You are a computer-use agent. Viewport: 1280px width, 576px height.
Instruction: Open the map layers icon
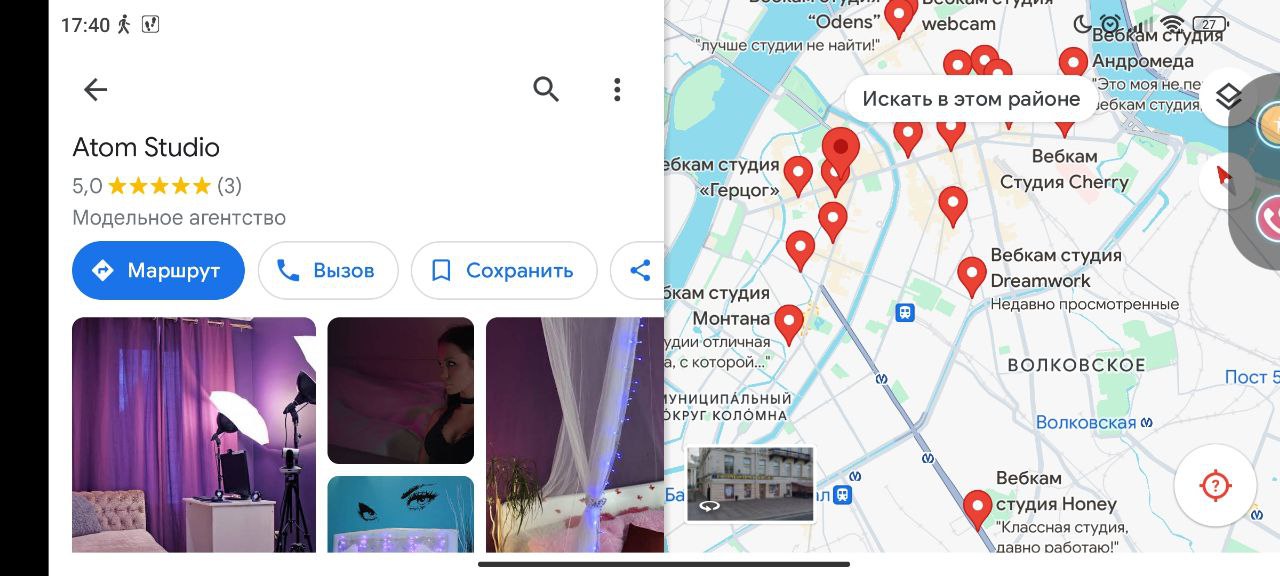pyautogui.click(x=1229, y=97)
